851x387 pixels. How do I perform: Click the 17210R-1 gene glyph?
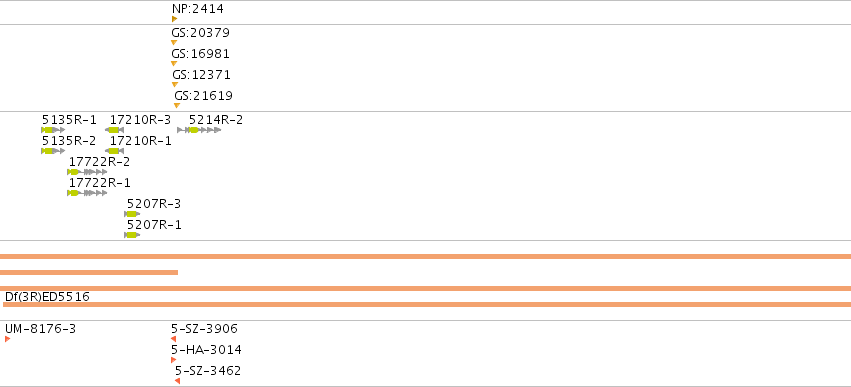coord(115,151)
